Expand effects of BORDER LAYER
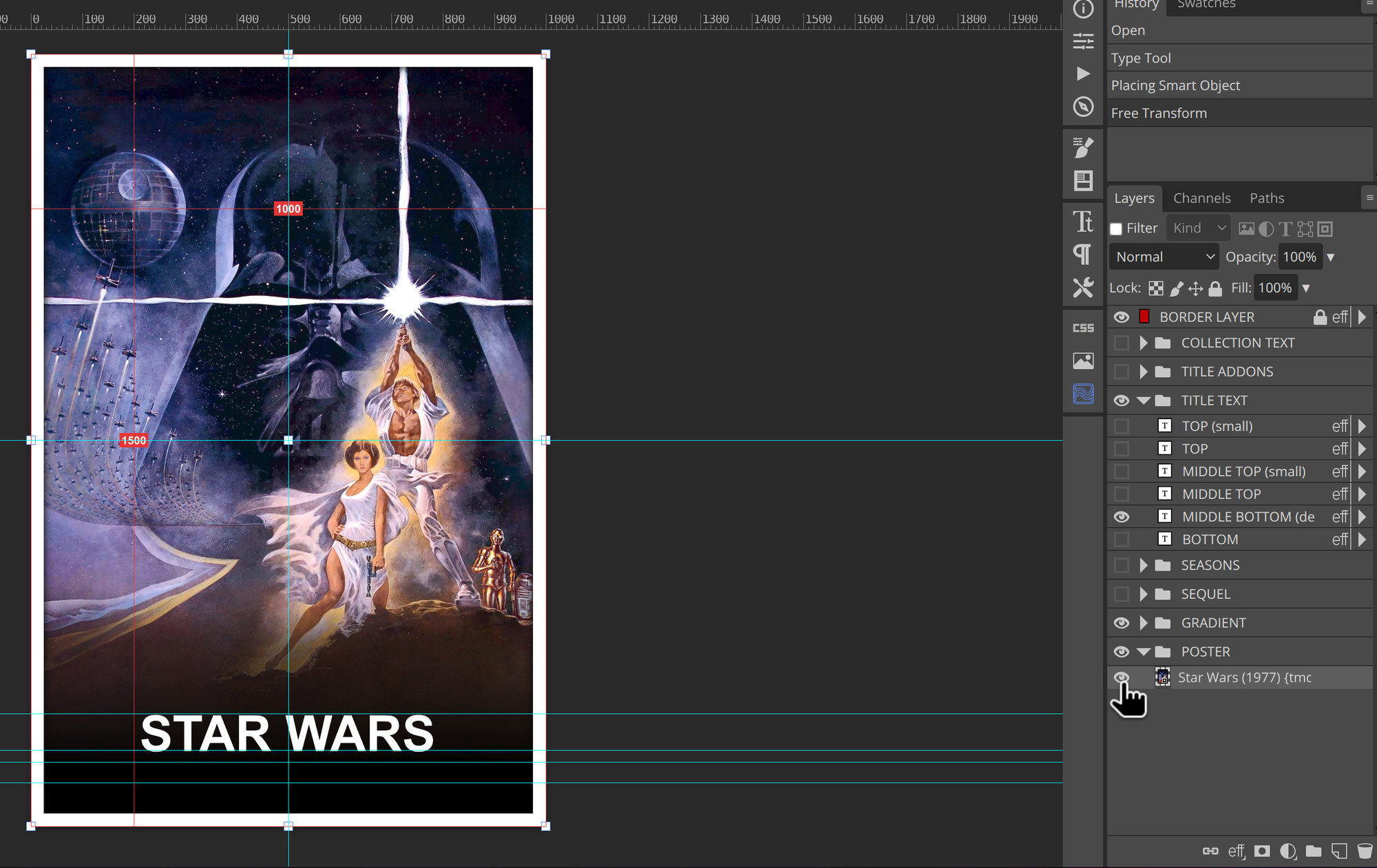1377x868 pixels. [1362, 317]
